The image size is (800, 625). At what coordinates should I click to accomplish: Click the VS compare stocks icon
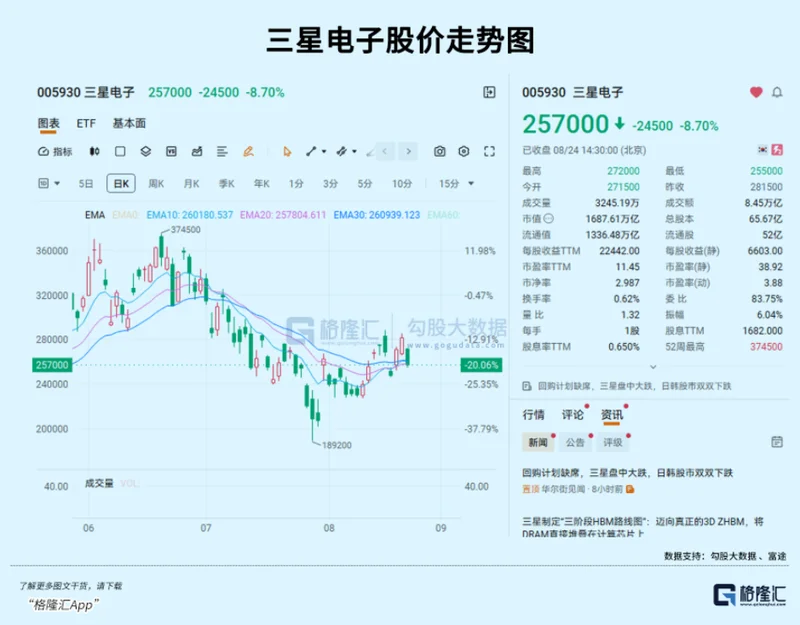point(171,152)
